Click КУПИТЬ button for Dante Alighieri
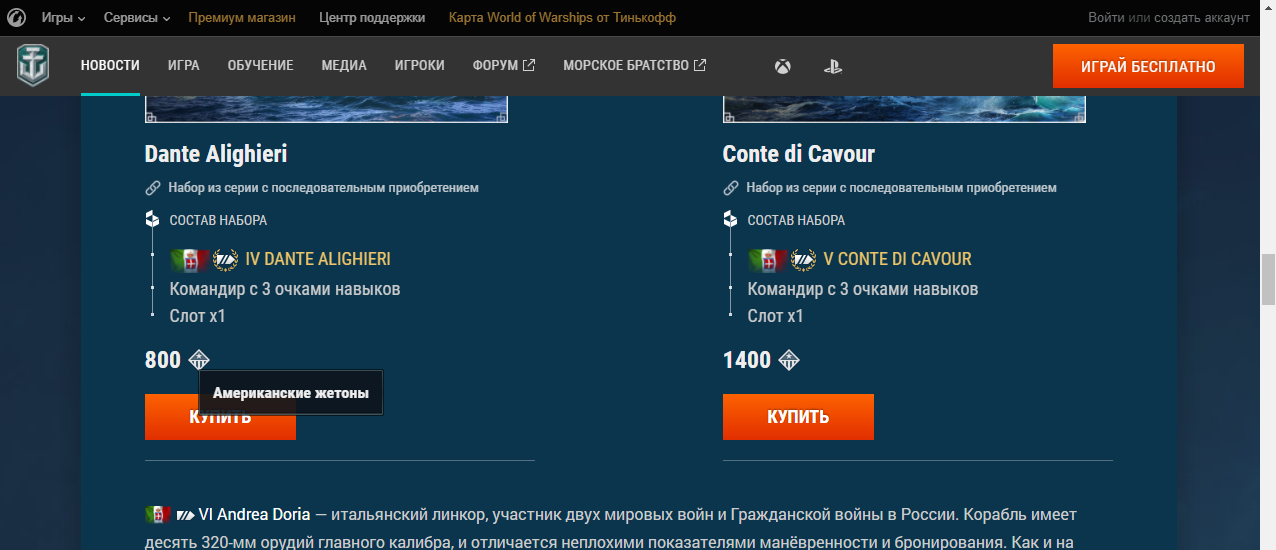This screenshot has height=550, width=1276. (x=220, y=417)
